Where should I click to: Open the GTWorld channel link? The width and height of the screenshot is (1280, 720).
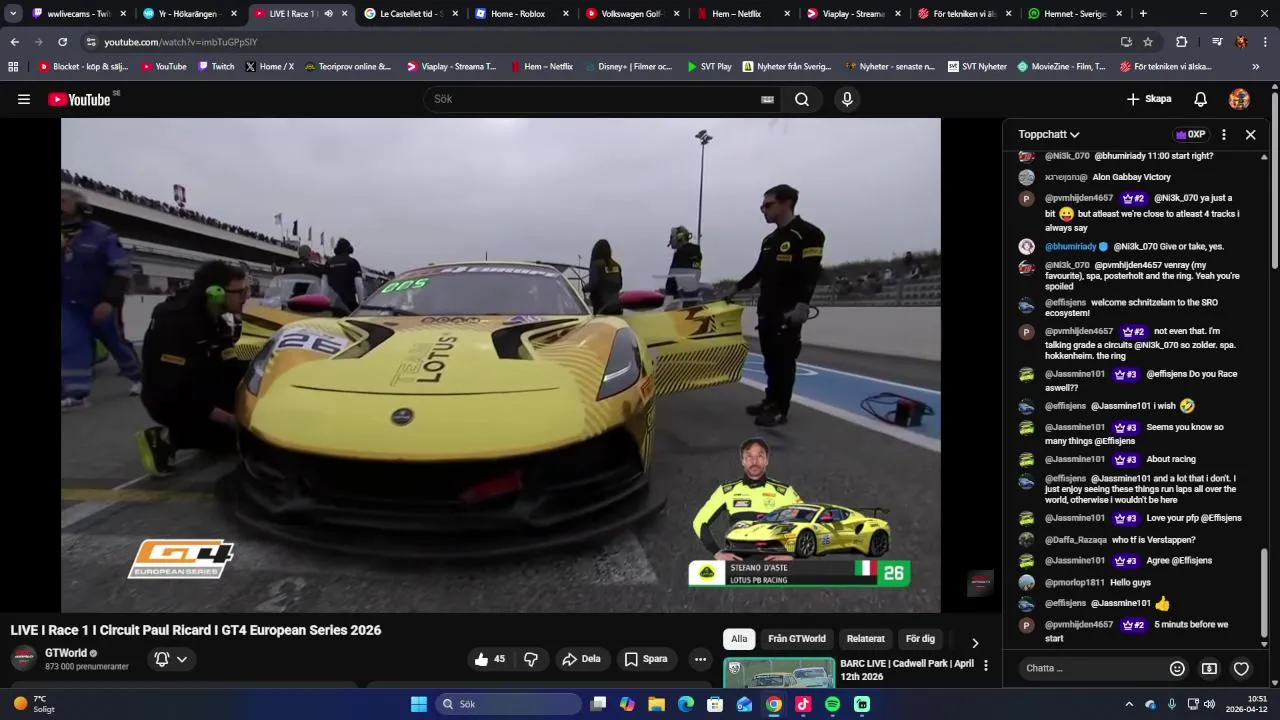coord(66,653)
